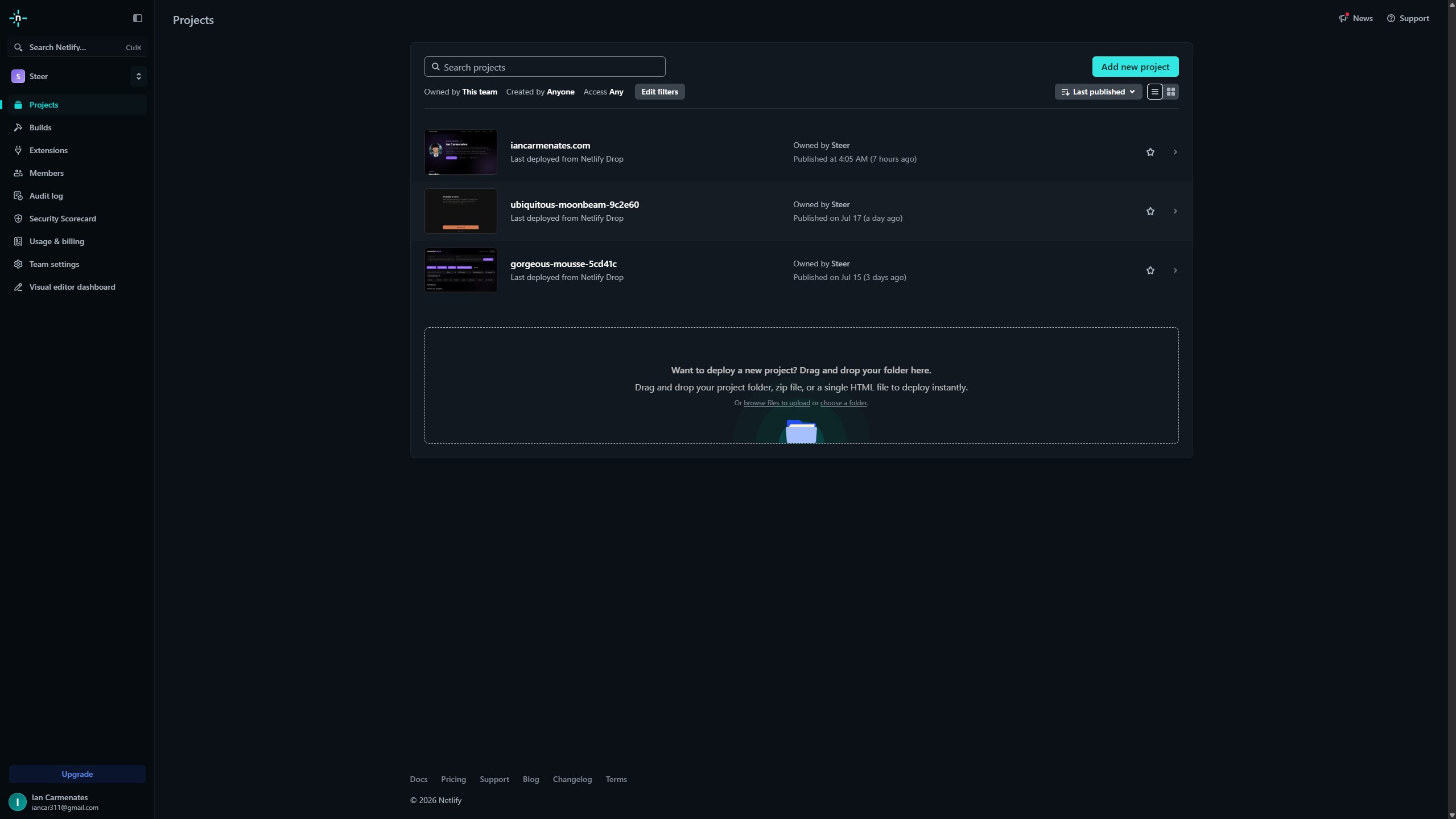
Task: Open Usage & billing in the sidebar
Action: [77, 241]
